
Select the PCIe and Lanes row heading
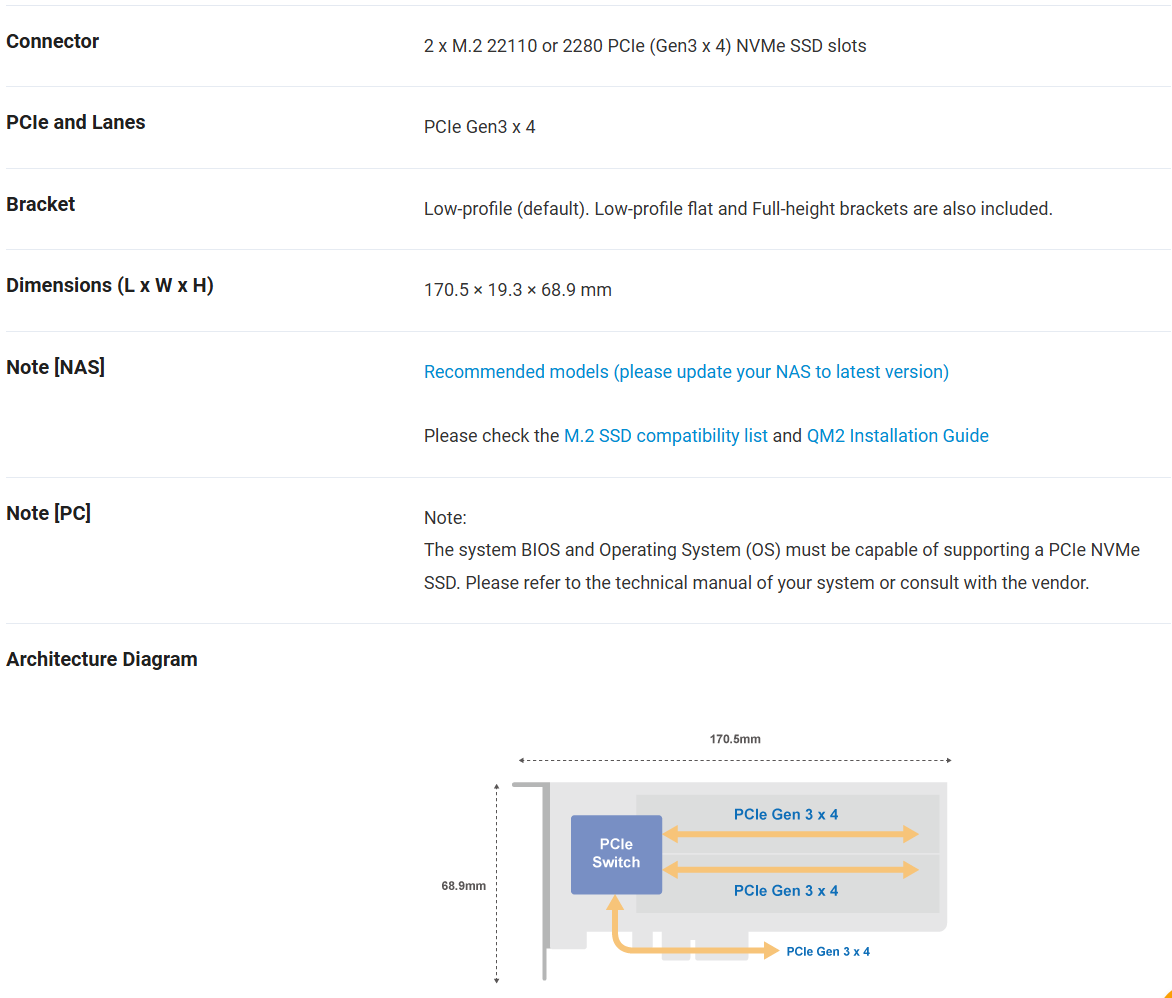click(76, 123)
